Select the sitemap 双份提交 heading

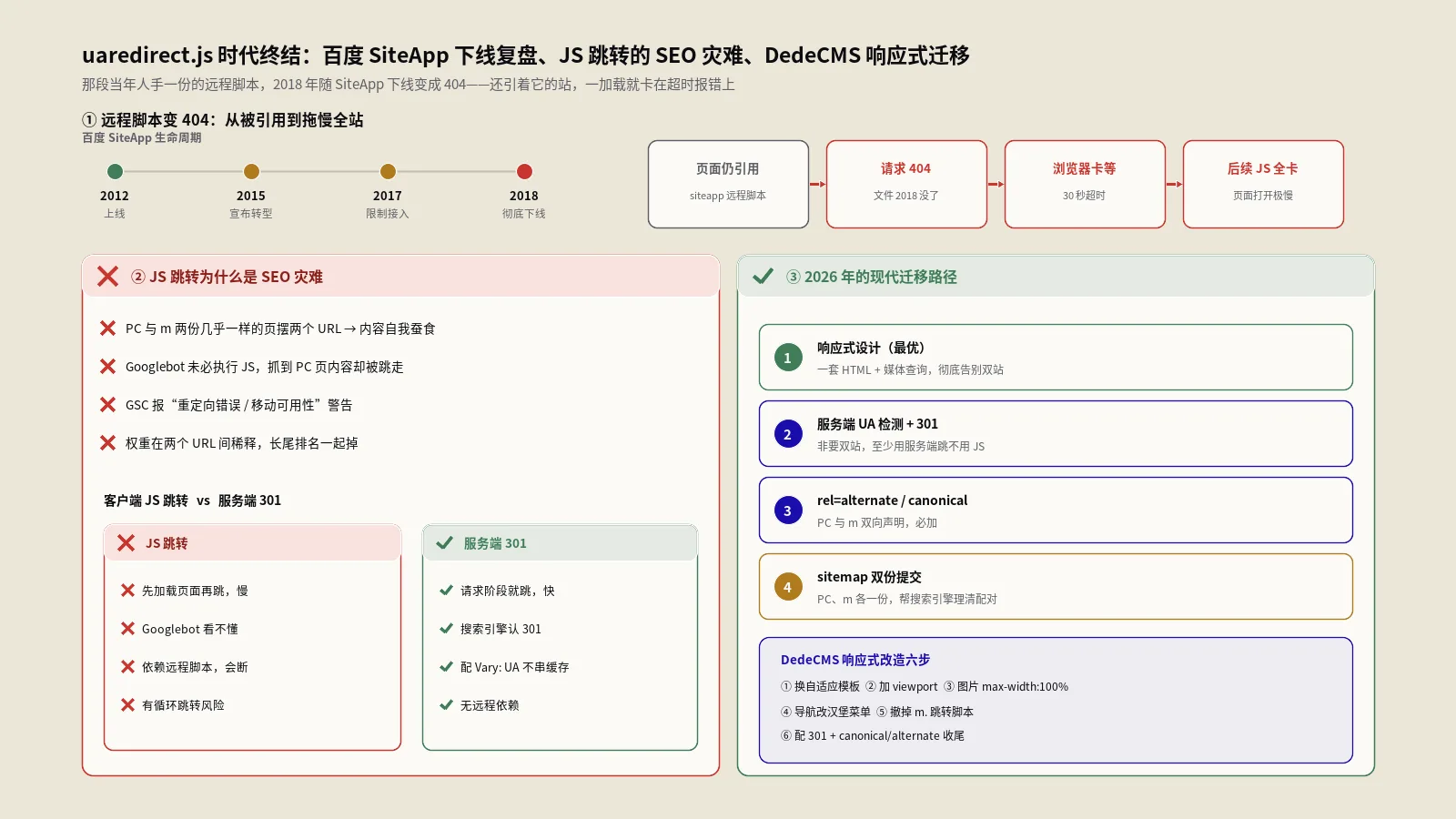(x=869, y=577)
